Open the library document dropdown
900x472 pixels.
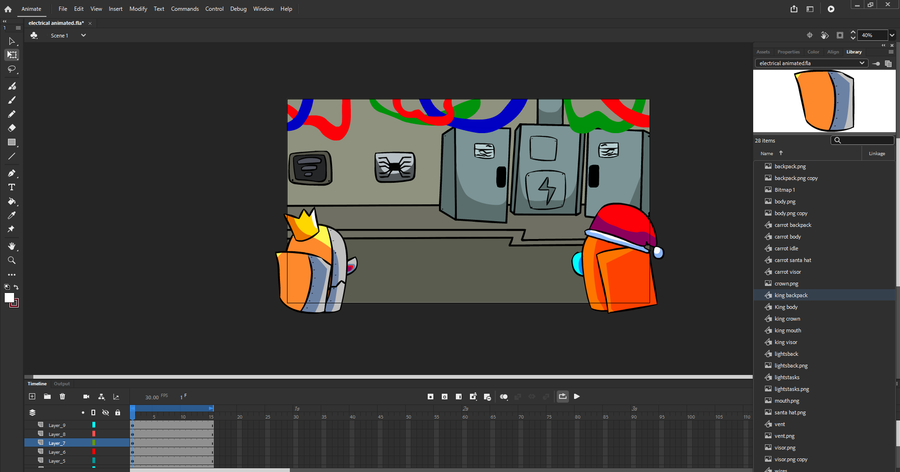pyautogui.click(x=810, y=63)
